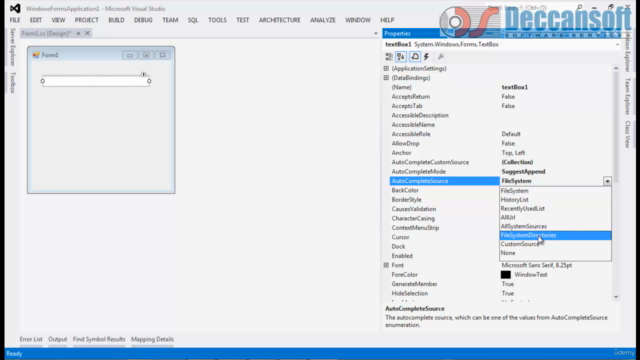Click the Visual Studio logo icon
Image resolution: width=640 pixels, height=360 pixels.
tap(15, 8)
